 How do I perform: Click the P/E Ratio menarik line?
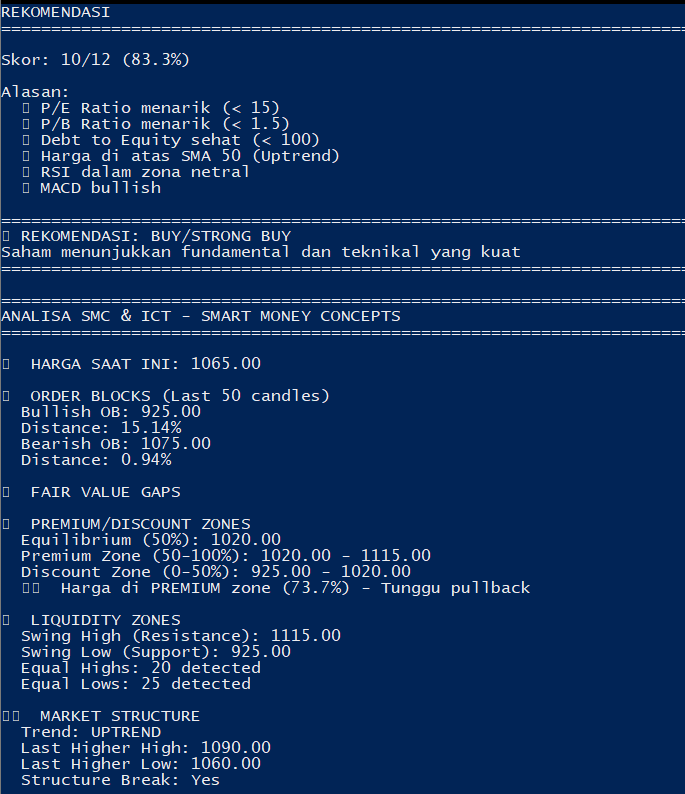[x=160, y=108]
